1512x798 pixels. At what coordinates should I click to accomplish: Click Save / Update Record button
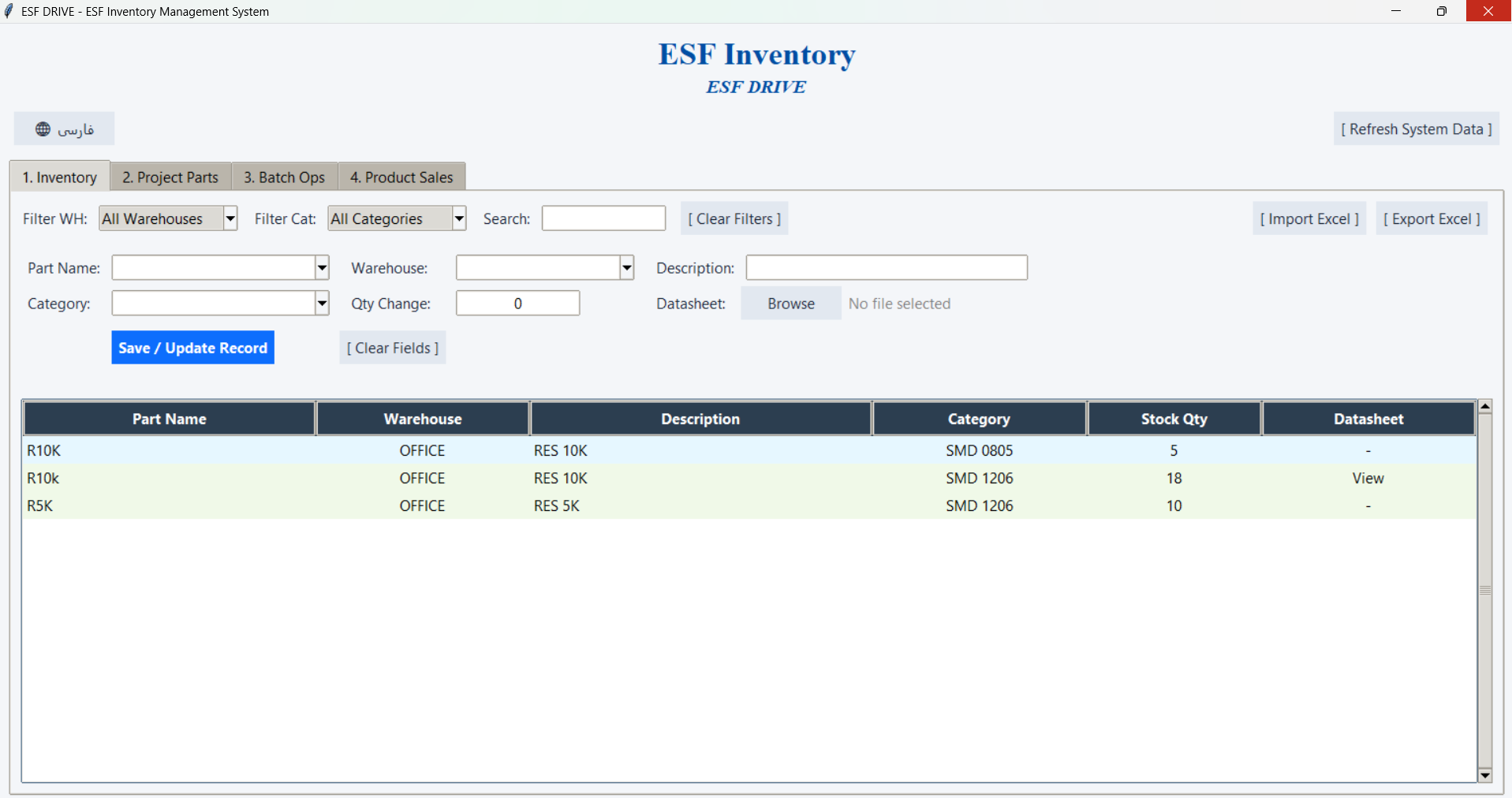point(192,348)
